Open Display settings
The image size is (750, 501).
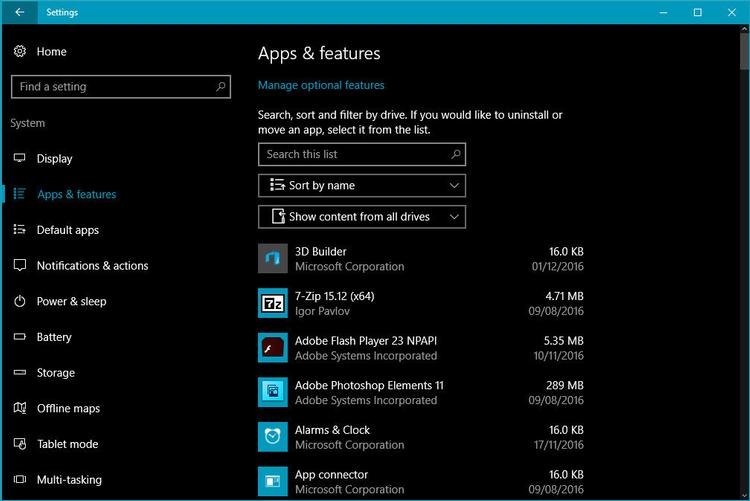[x=55, y=158]
